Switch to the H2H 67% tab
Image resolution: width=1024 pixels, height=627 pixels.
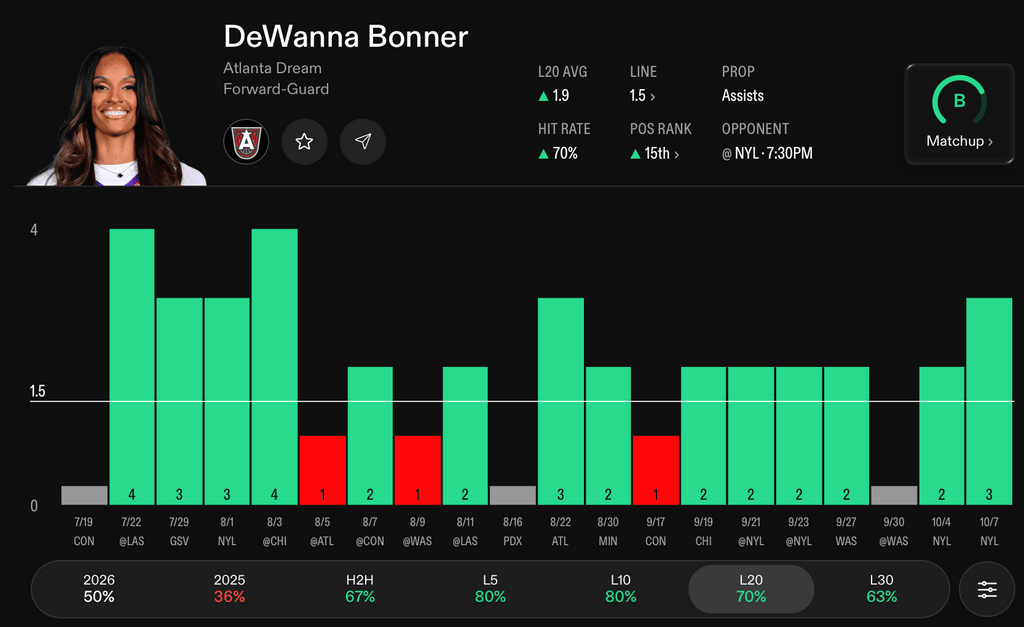pos(360,588)
